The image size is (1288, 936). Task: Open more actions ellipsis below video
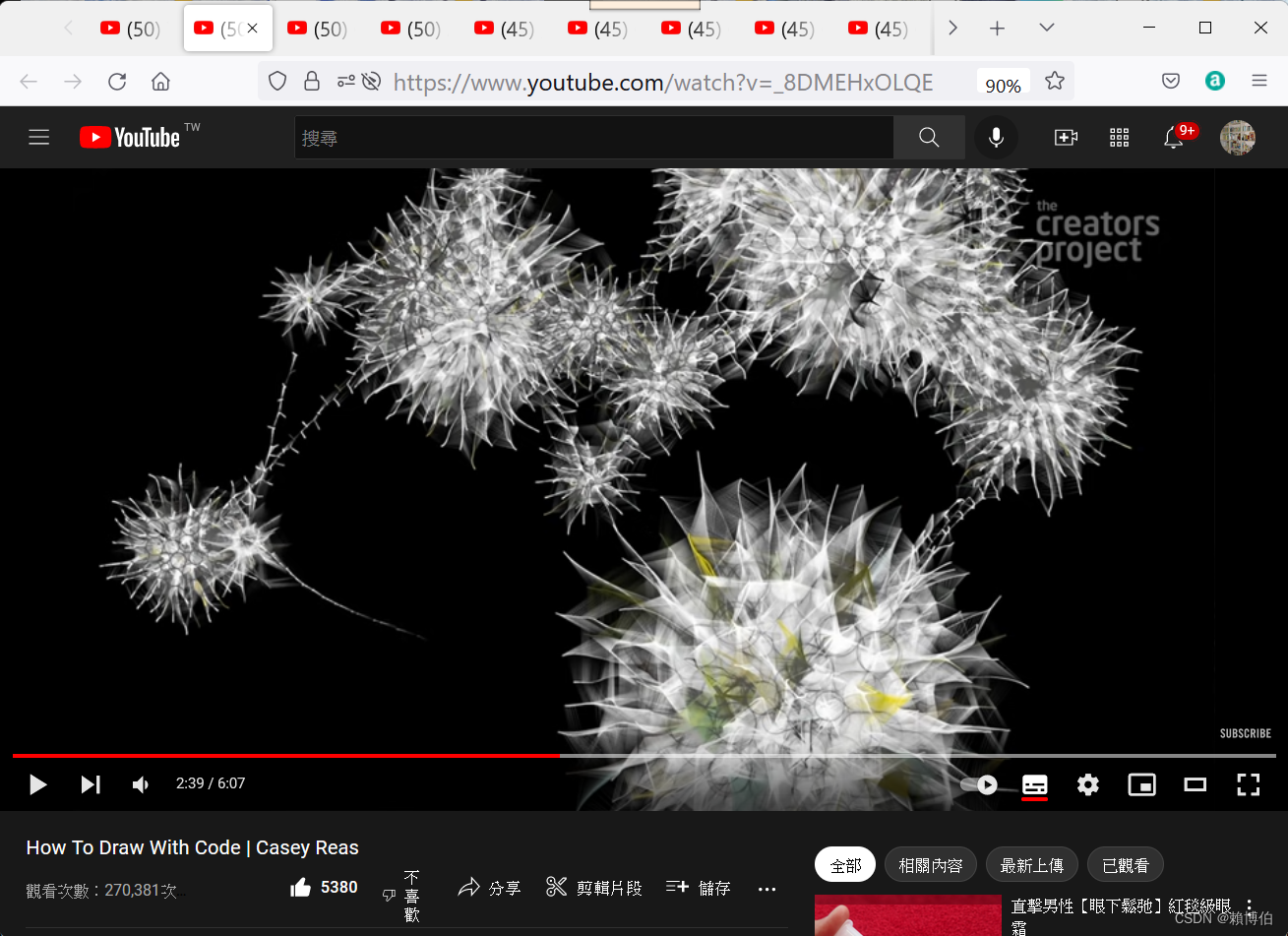pyautogui.click(x=767, y=889)
